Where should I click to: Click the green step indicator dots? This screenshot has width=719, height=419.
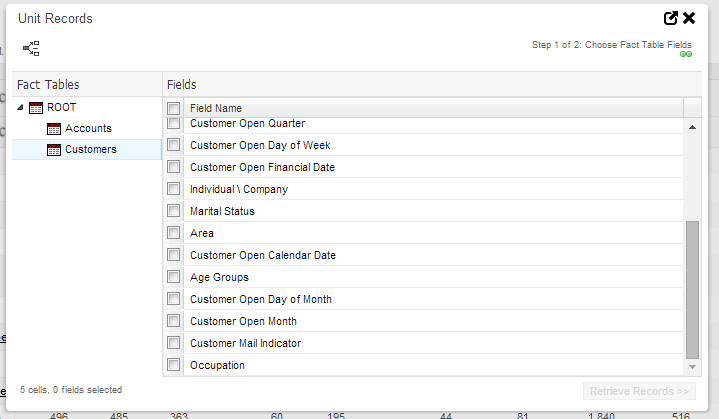[x=685, y=54]
